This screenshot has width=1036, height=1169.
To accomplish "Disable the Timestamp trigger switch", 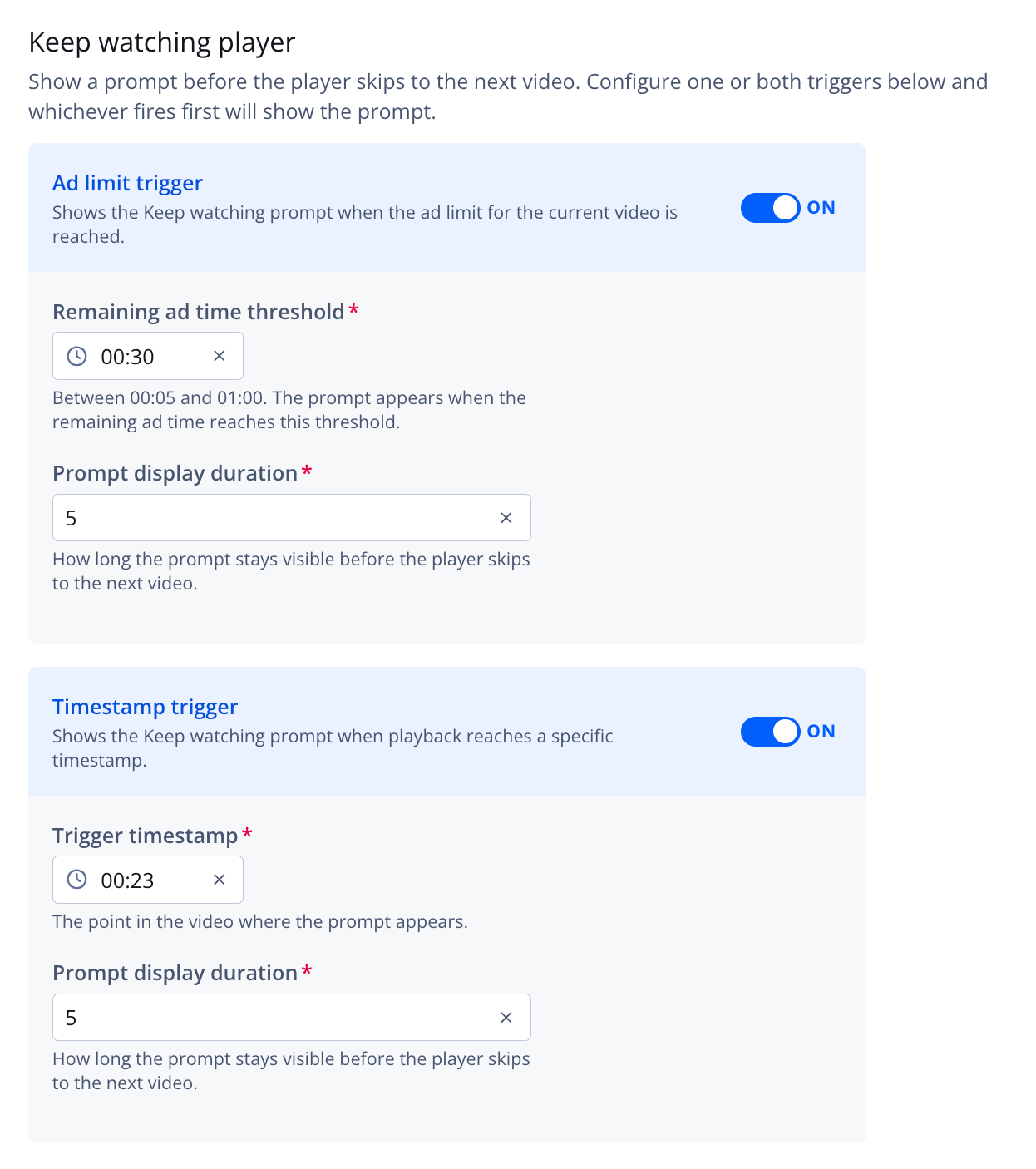I will (771, 732).
